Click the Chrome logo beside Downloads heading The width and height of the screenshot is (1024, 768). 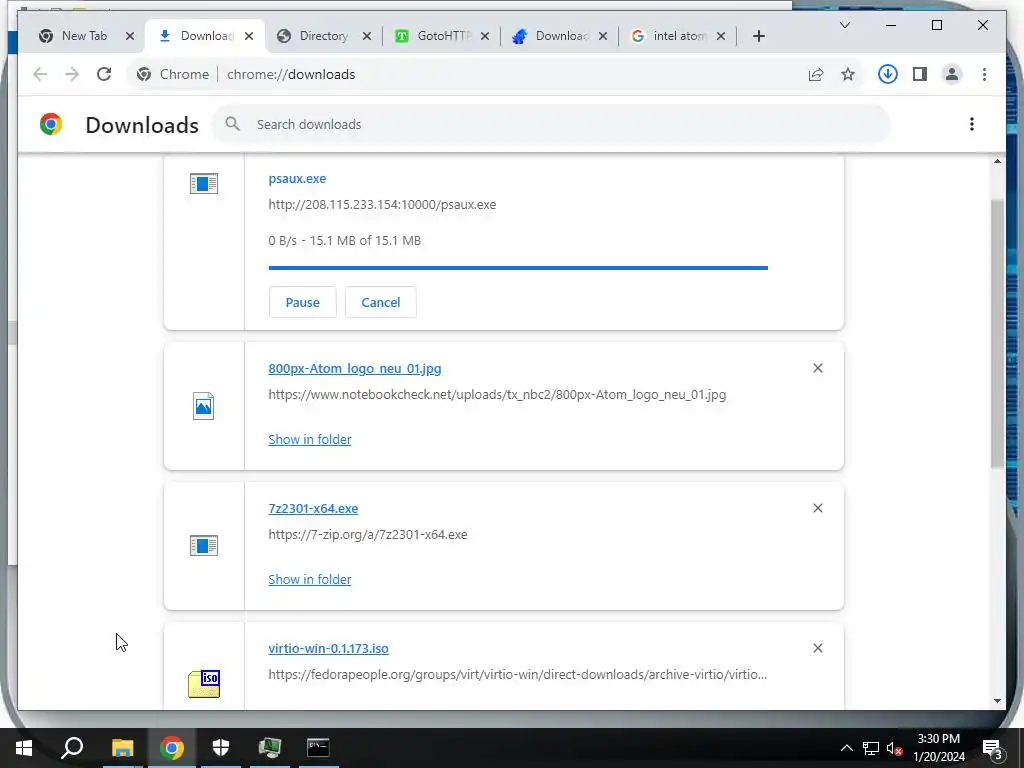click(51, 124)
